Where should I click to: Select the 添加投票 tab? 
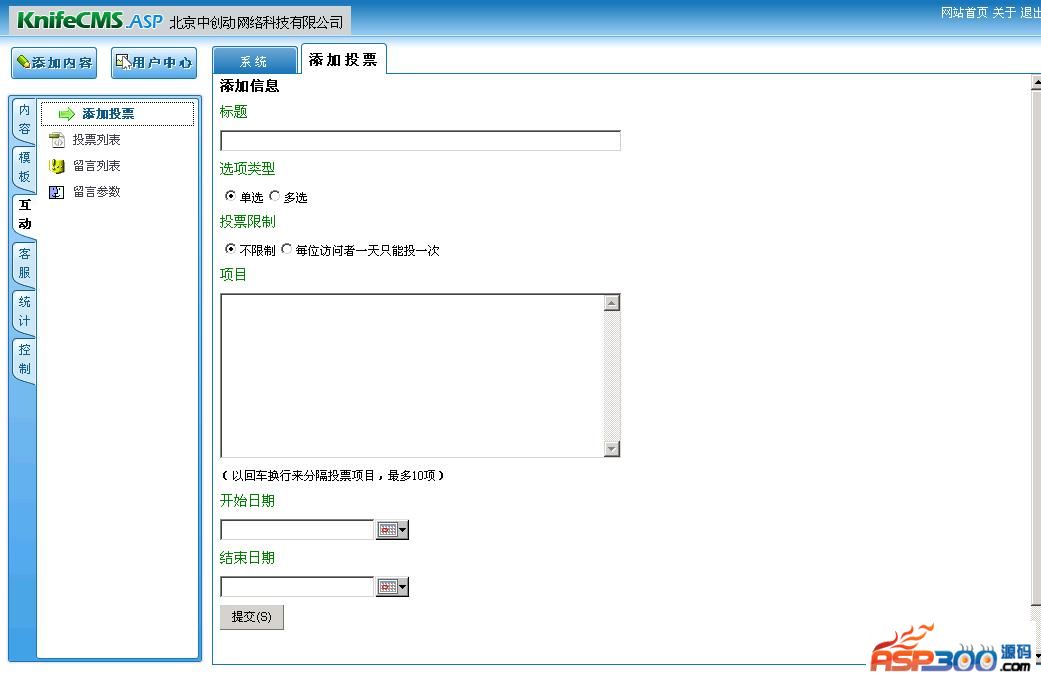tap(343, 60)
